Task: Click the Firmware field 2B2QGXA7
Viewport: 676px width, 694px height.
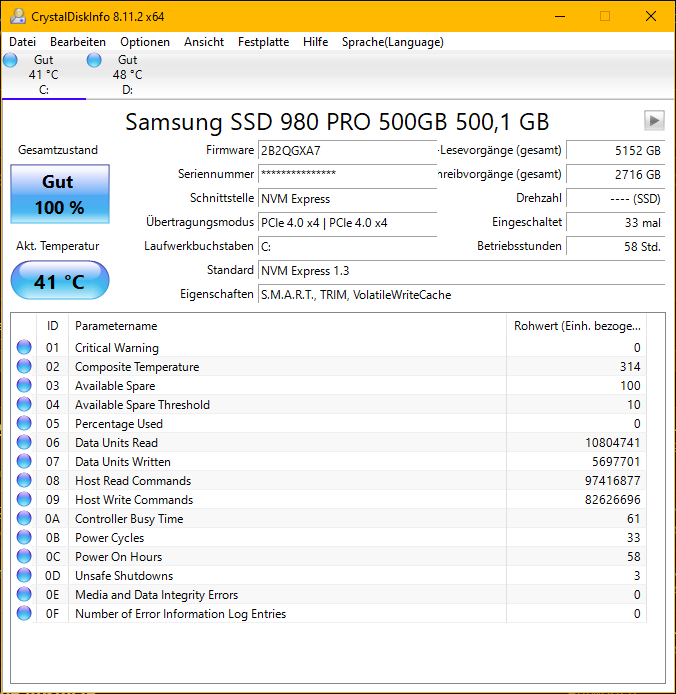Action: [348, 150]
